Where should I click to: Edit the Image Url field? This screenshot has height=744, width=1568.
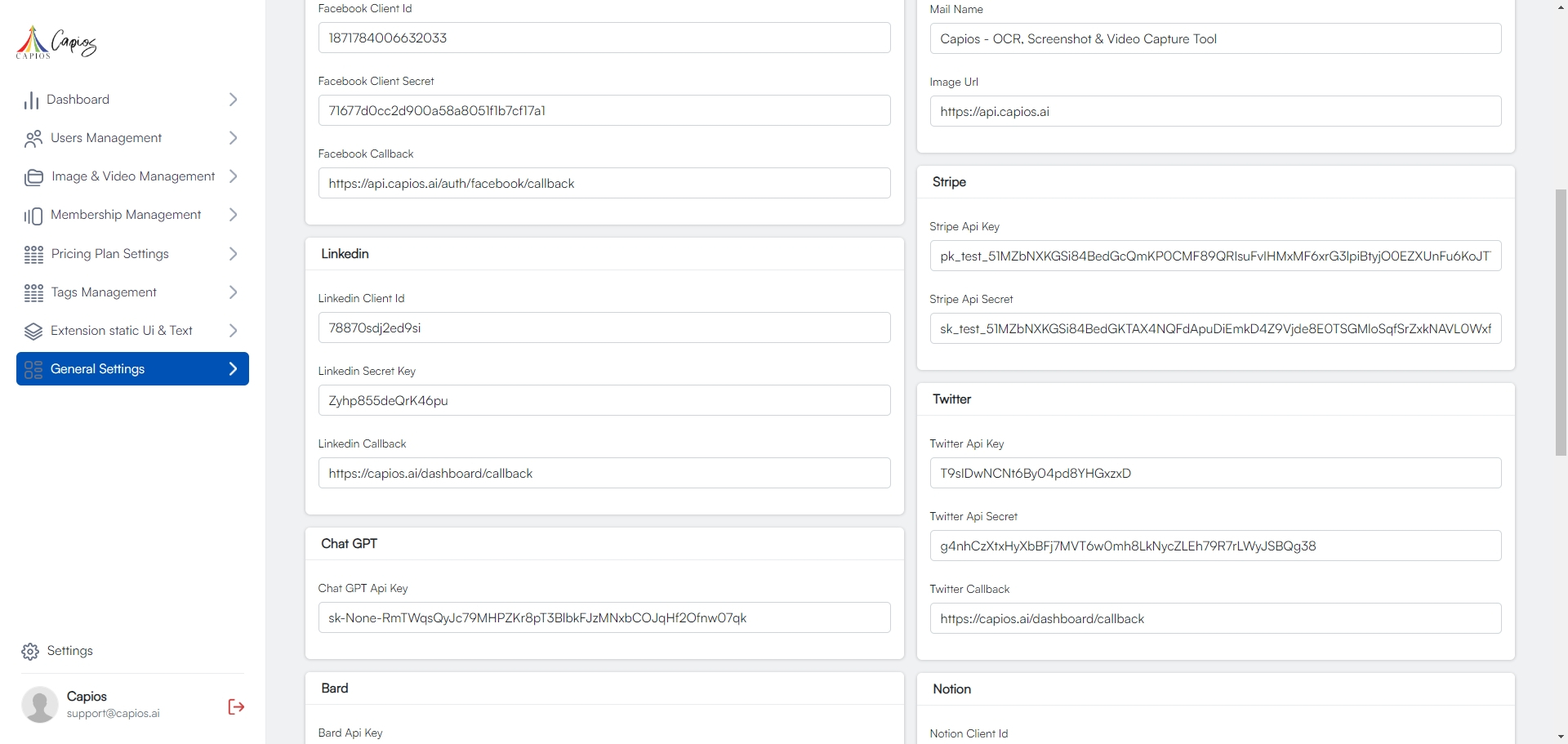(1215, 111)
